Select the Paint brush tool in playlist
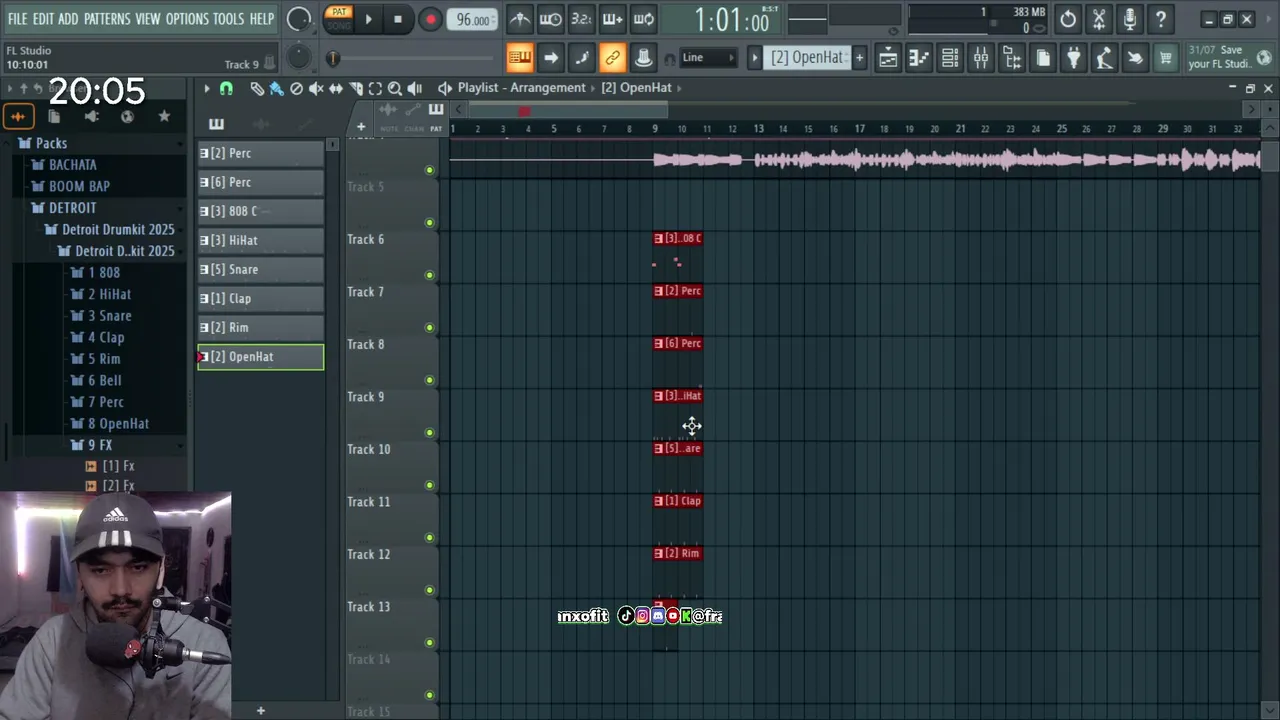This screenshot has height=720, width=1280. [277, 88]
